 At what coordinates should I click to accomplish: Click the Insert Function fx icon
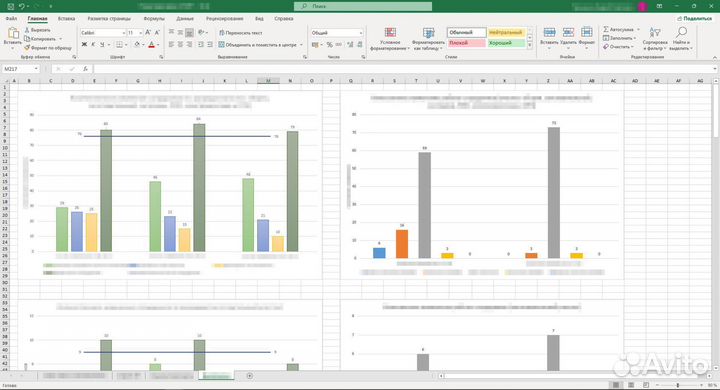point(85,69)
